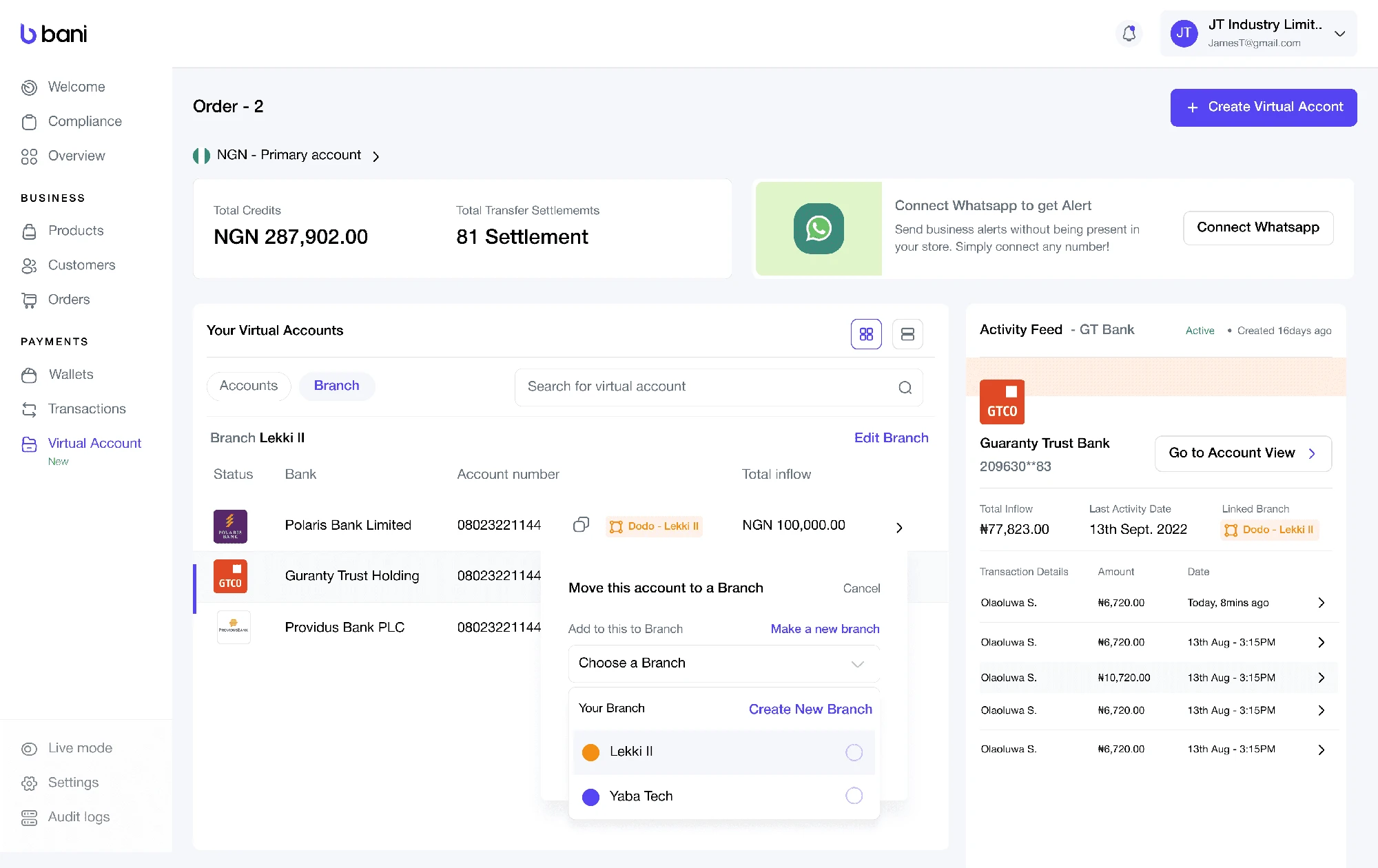Click the GTCO logo in Guranty Trust row

(x=230, y=577)
